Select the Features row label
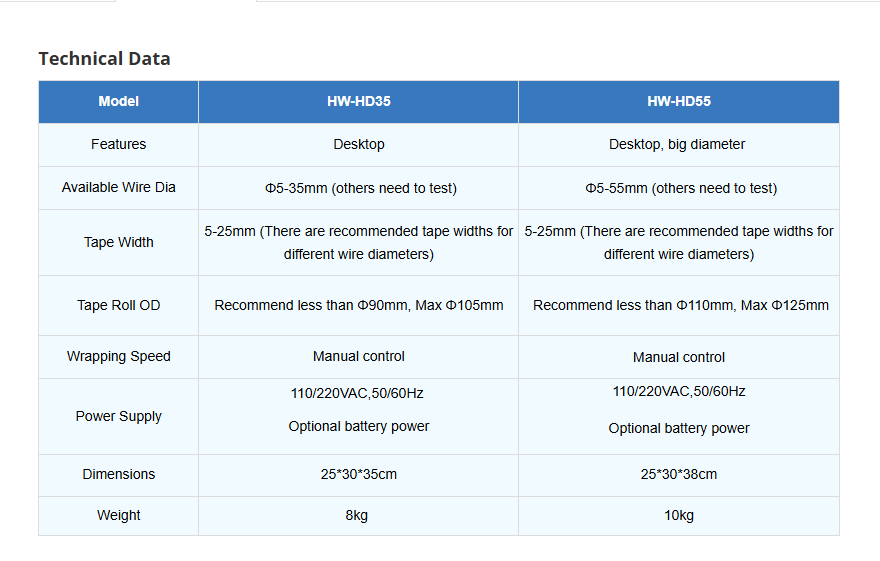 click(118, 144)
